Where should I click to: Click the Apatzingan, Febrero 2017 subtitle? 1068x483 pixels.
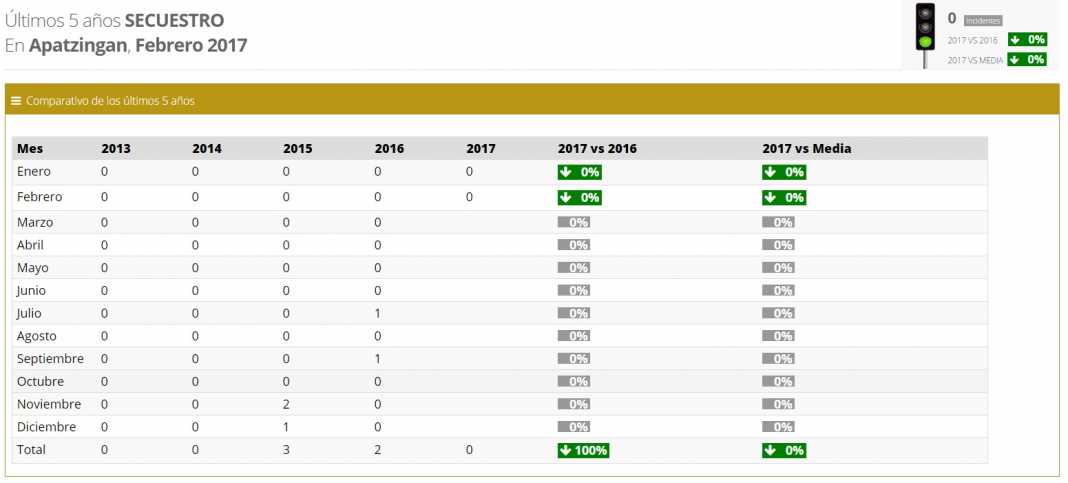click(x=126, y=46)
